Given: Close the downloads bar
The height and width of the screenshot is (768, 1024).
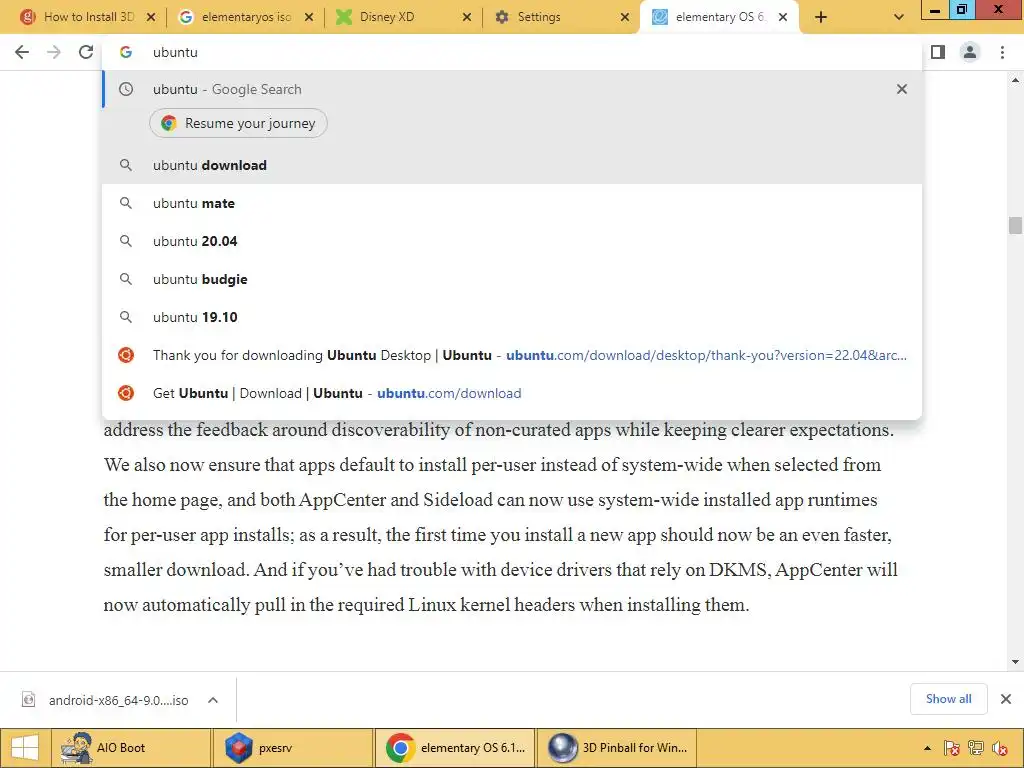Looking at the screenshot, I should (x=1006, y=699).
